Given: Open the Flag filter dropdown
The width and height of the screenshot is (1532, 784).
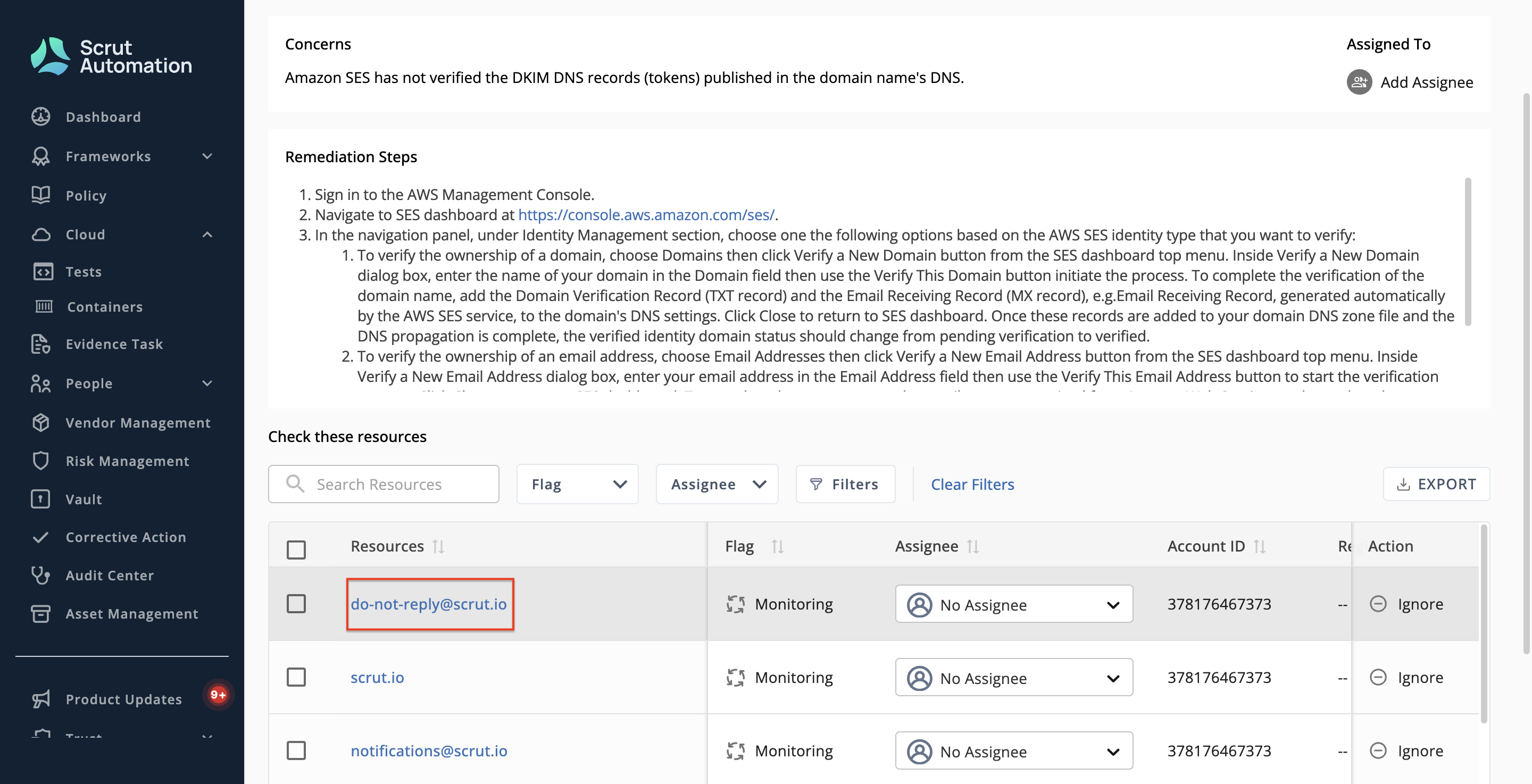Looking at the screenshot, I should pos(578,483).
